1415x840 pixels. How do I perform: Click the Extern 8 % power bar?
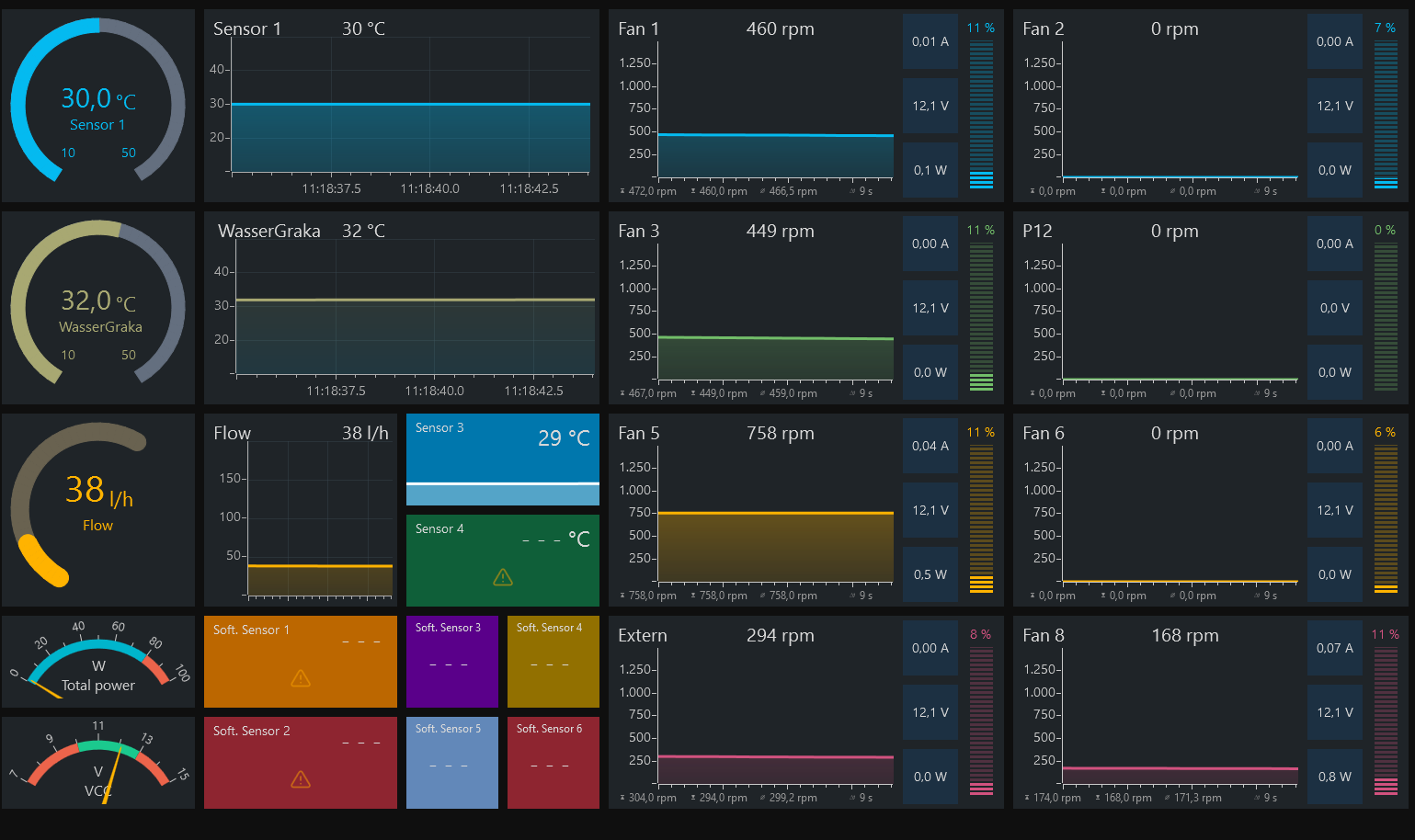(981, 721)
